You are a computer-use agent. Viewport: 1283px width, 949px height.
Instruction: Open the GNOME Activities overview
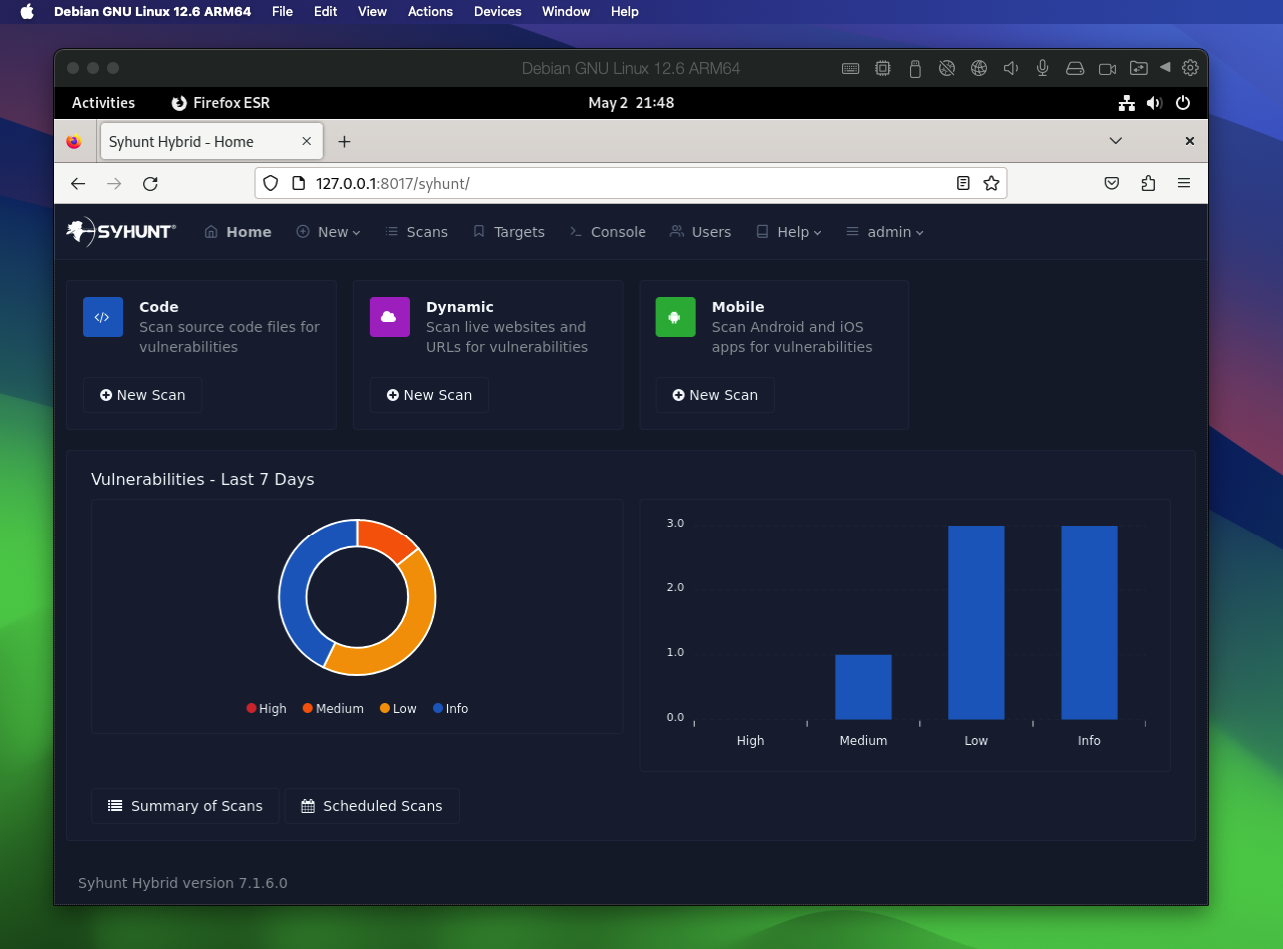click(103, 103)
